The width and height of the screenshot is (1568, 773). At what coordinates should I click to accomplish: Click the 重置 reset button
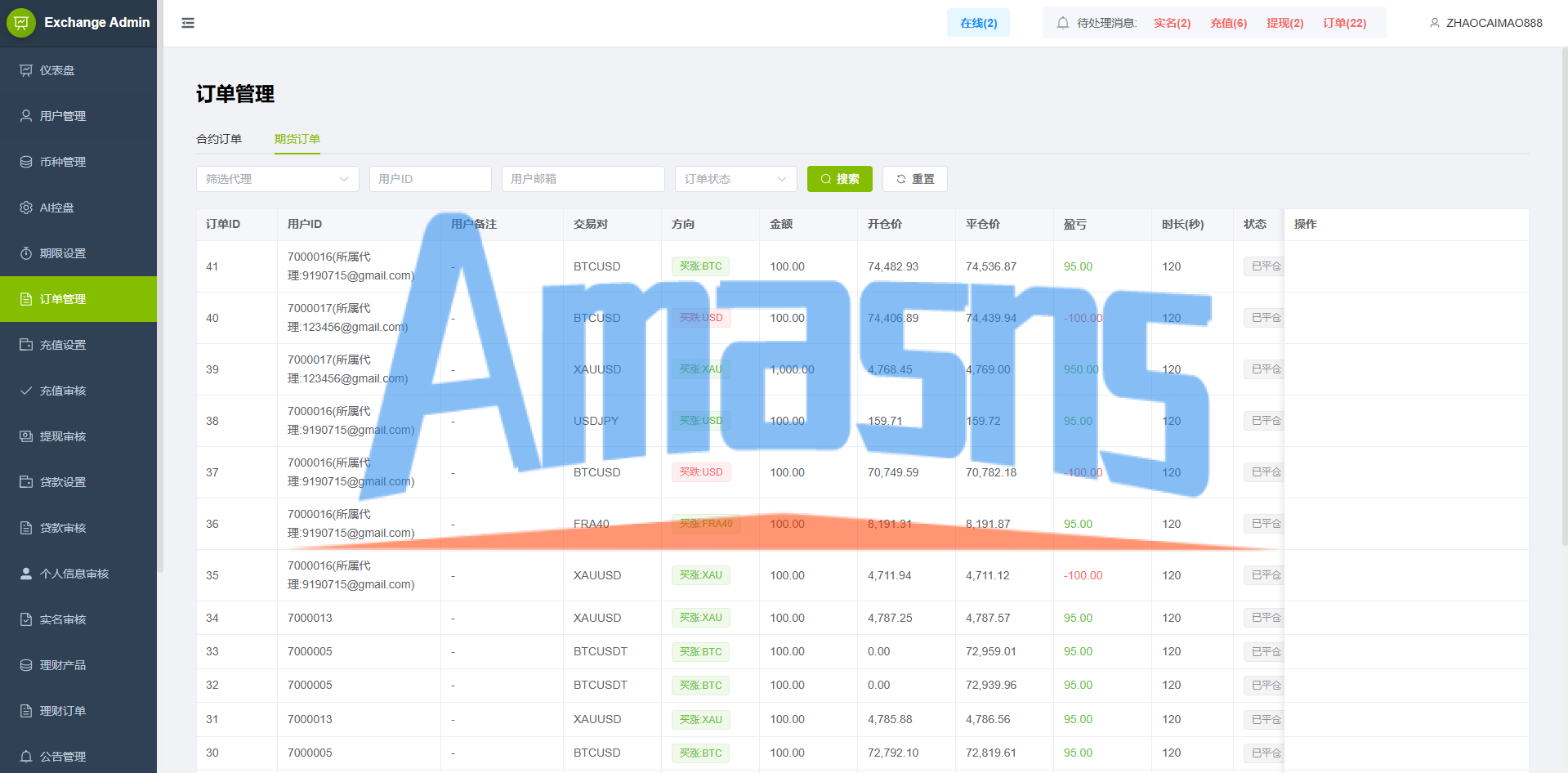pyautogui.click(x=915, y=179)
